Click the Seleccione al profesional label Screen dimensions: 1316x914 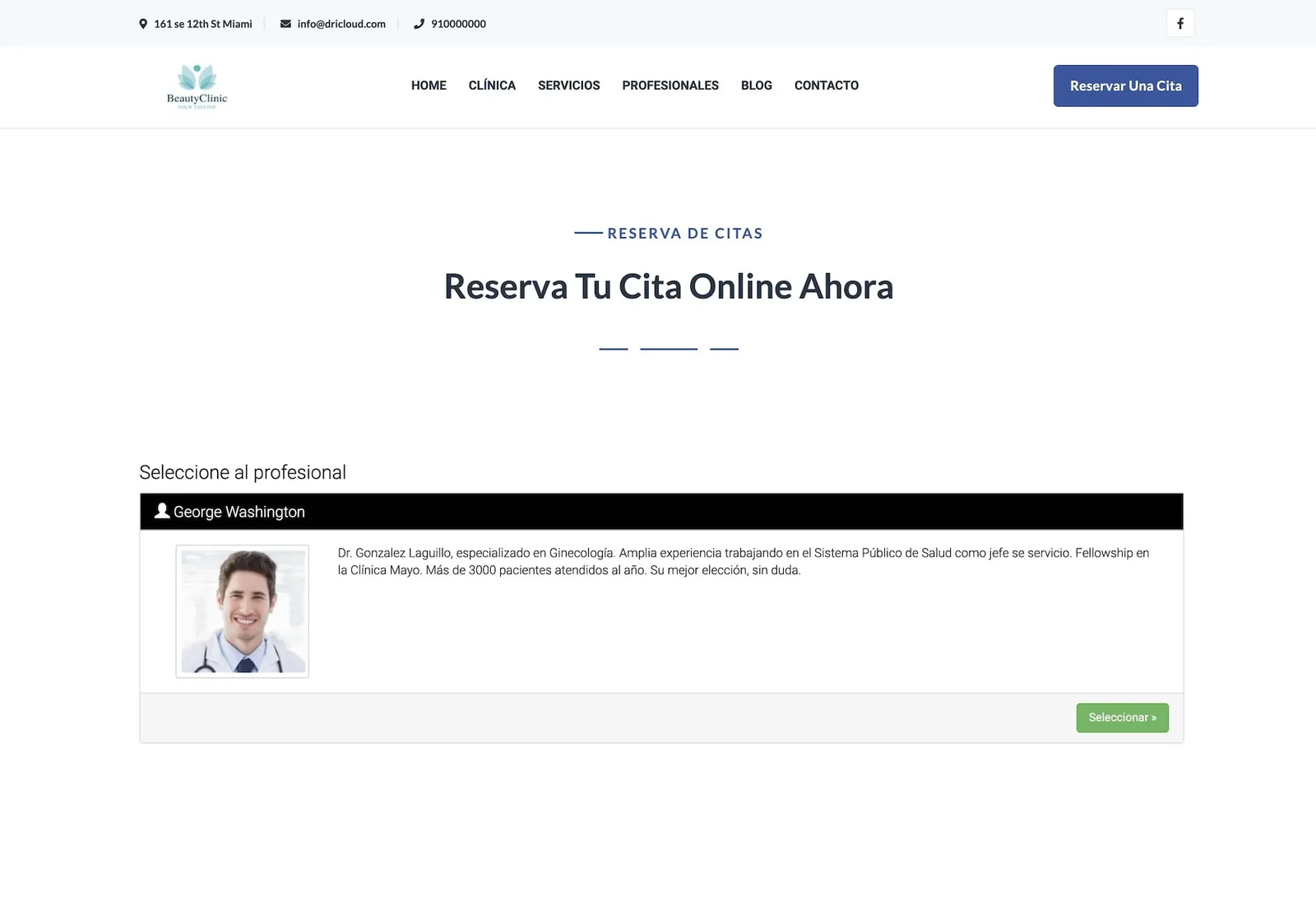click(x=243, y=472)
